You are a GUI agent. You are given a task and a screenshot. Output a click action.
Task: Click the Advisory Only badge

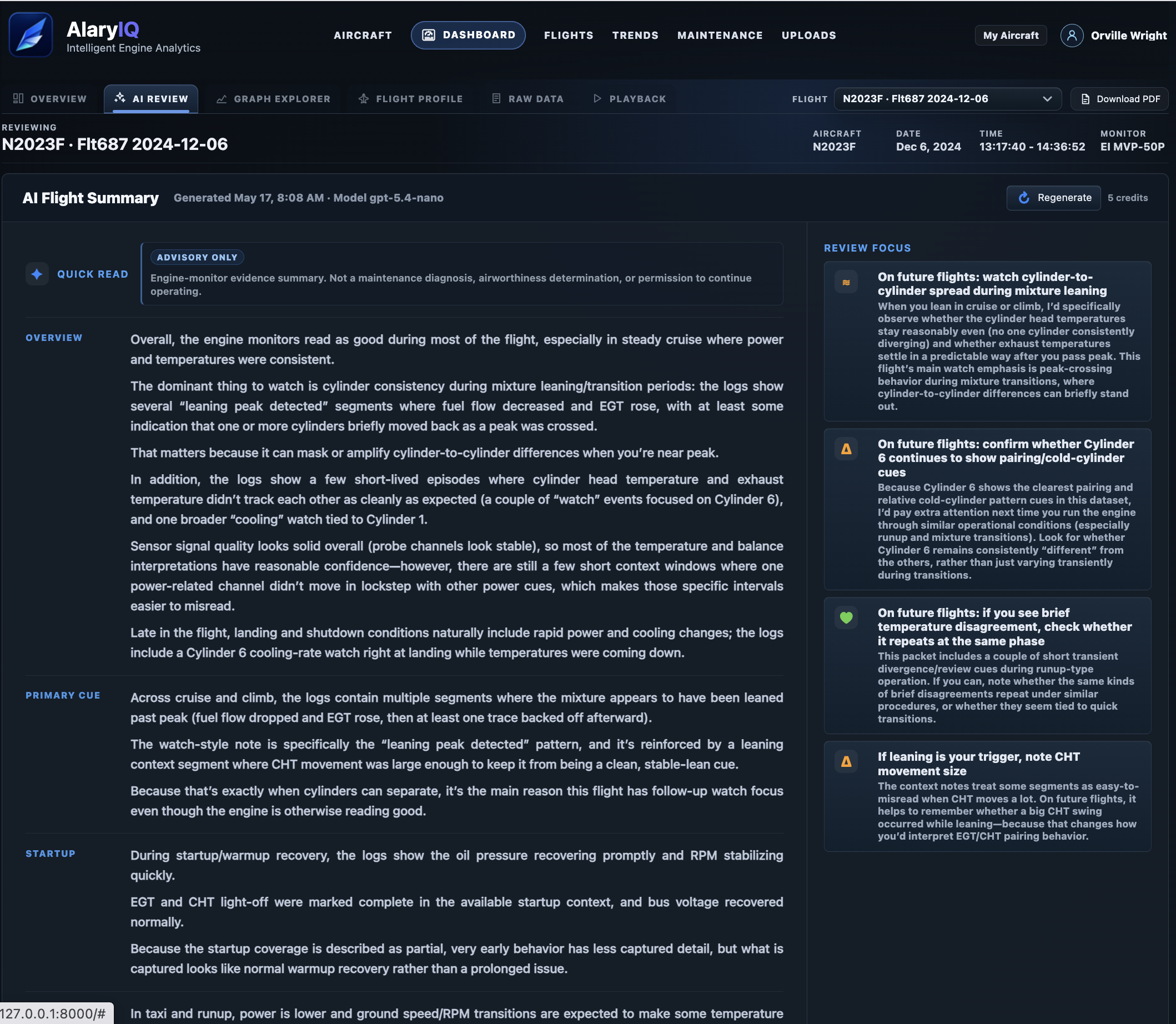click(197, 257)
